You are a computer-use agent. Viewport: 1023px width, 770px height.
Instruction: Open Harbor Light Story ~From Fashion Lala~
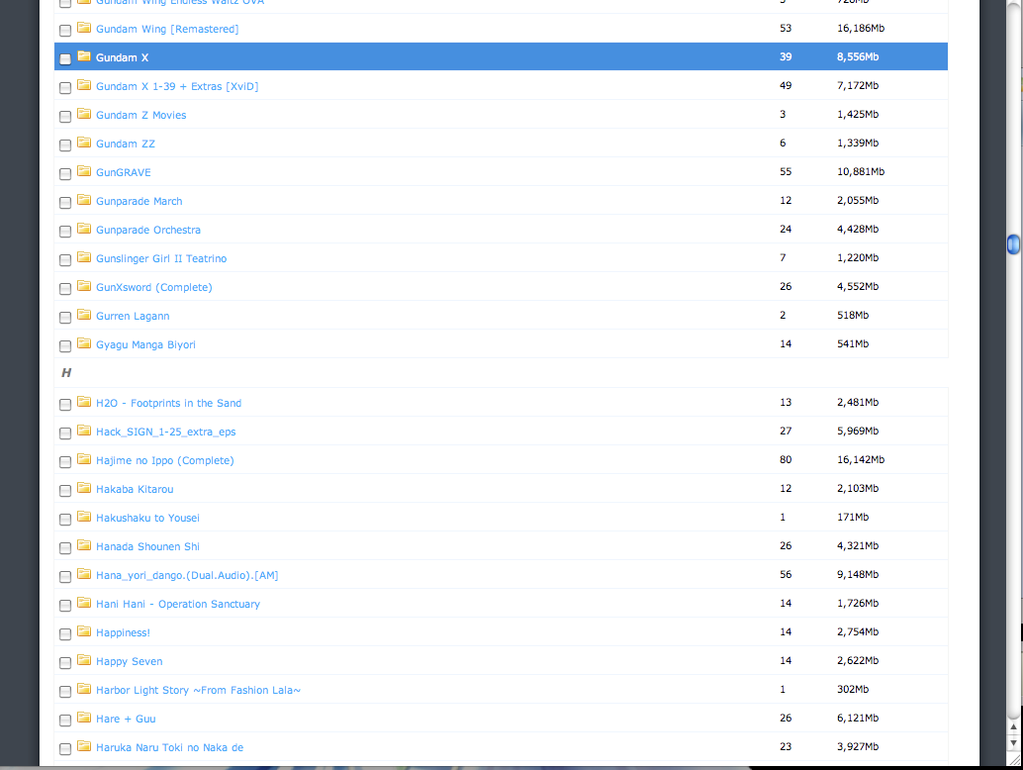198,690
